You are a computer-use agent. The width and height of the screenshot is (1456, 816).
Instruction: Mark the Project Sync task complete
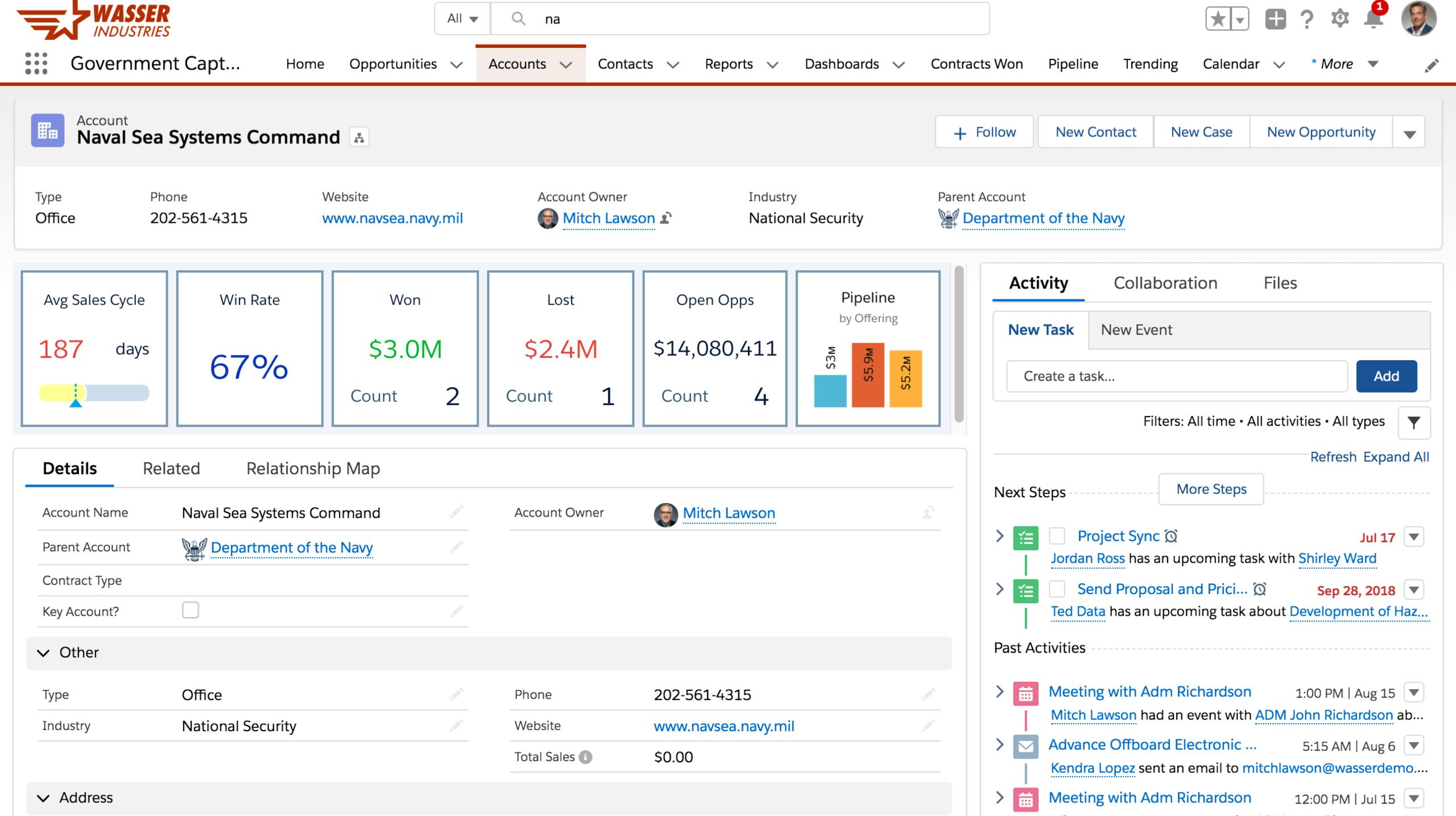[1057, 536]
